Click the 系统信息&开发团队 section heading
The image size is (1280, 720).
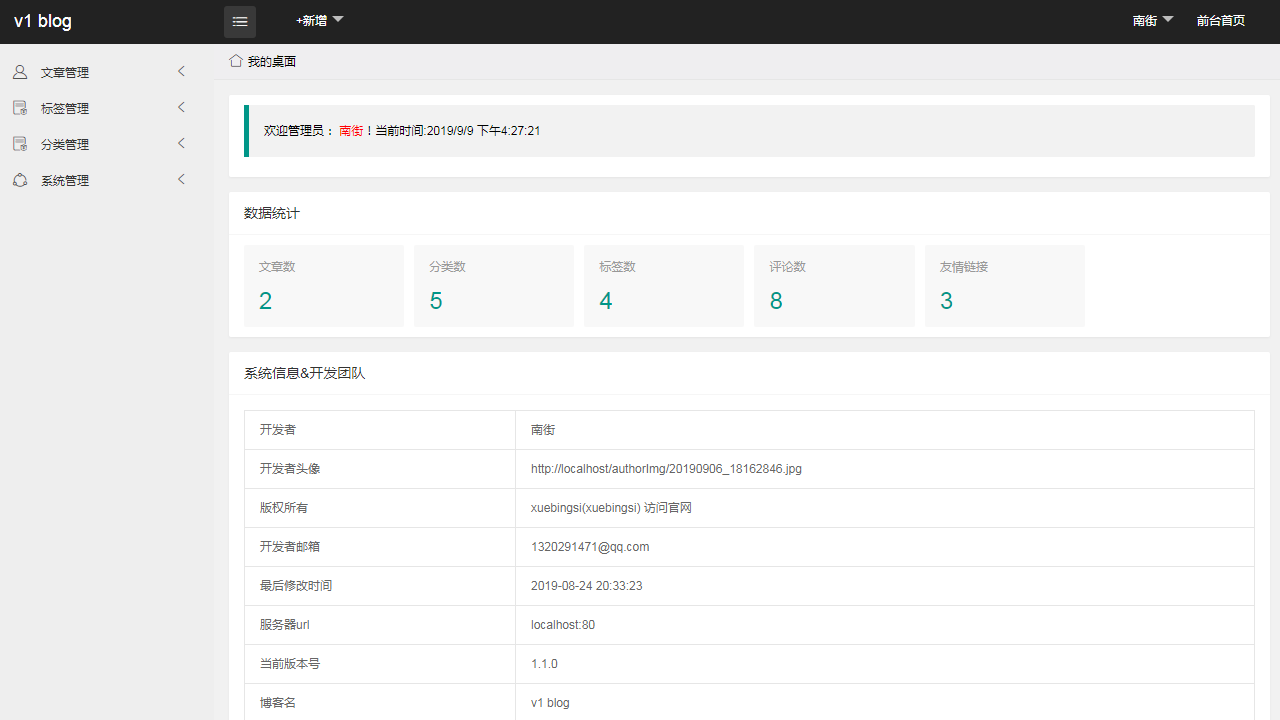click(x=305, y=373)
